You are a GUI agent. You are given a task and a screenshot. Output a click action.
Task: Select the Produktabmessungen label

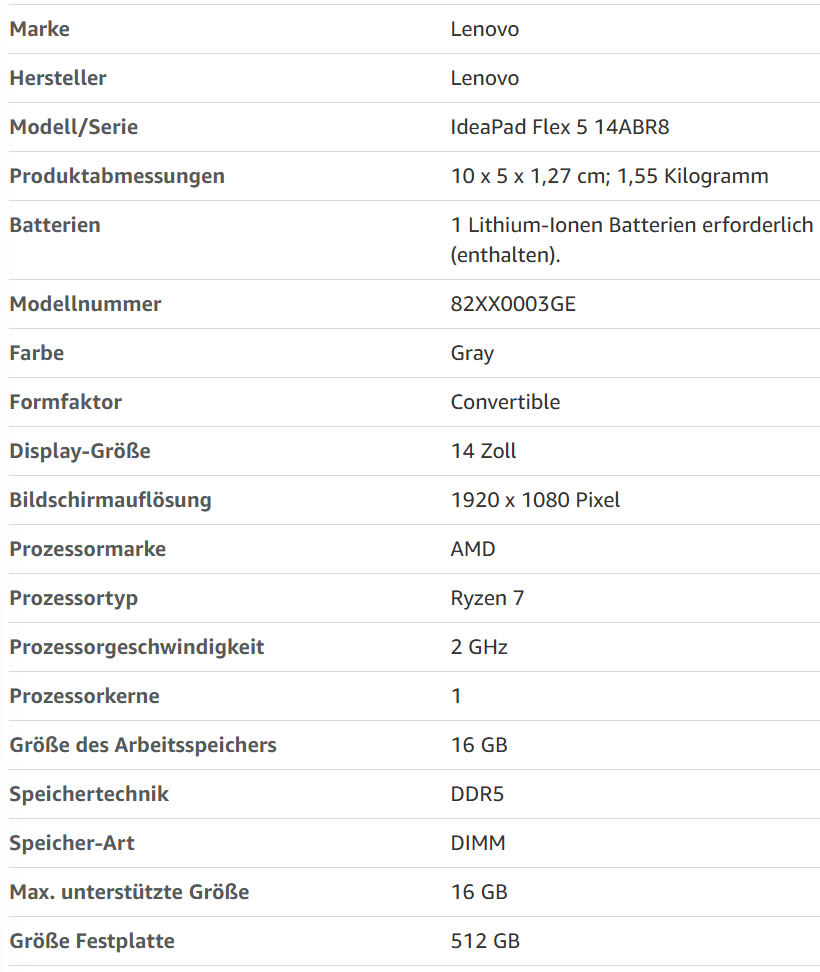tap(117, 176)
